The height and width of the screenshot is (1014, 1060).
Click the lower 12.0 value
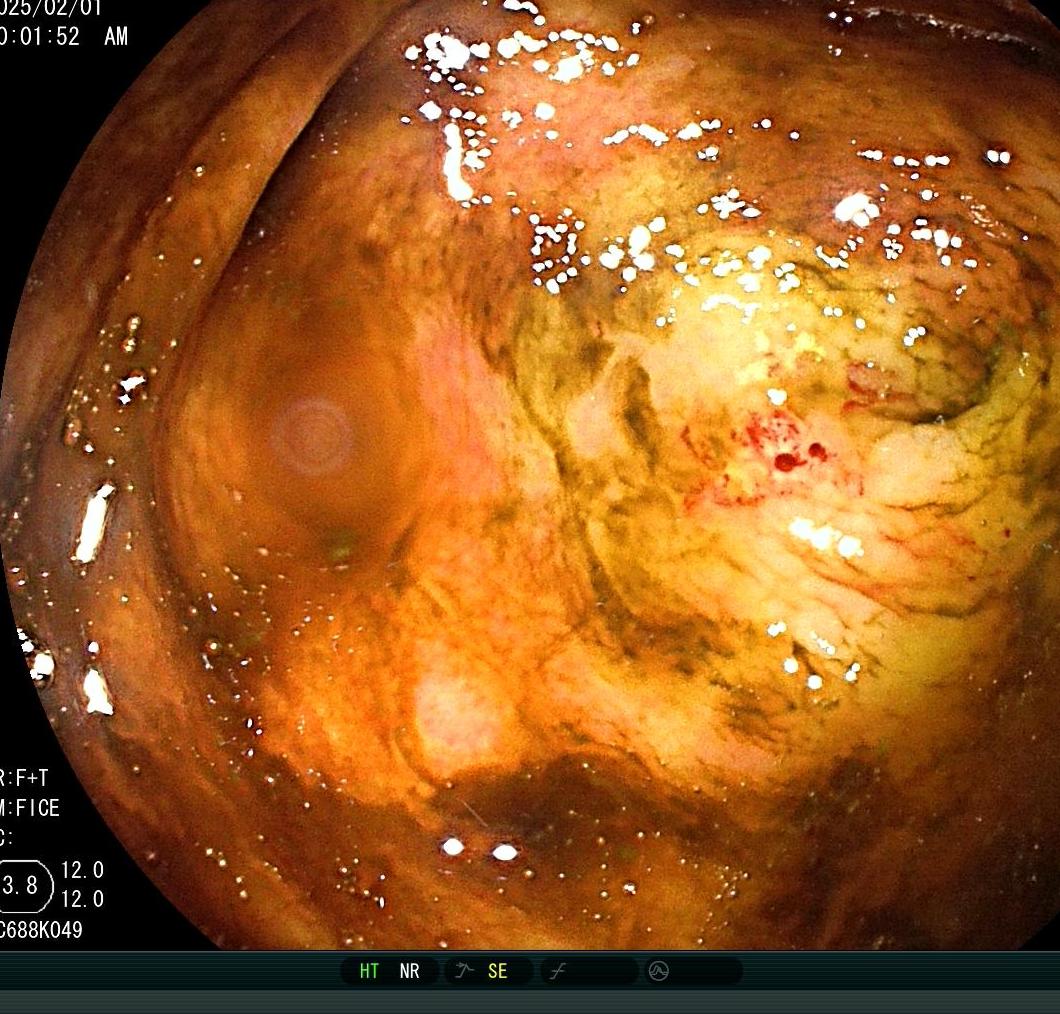click(x=82, y=899)
